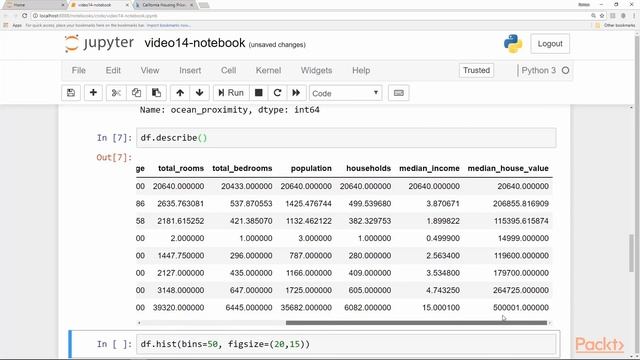Click the Python 3 kernel idle indicator circle
The height and width of the screenshot is (360, 640).
[x=565, y=70]
